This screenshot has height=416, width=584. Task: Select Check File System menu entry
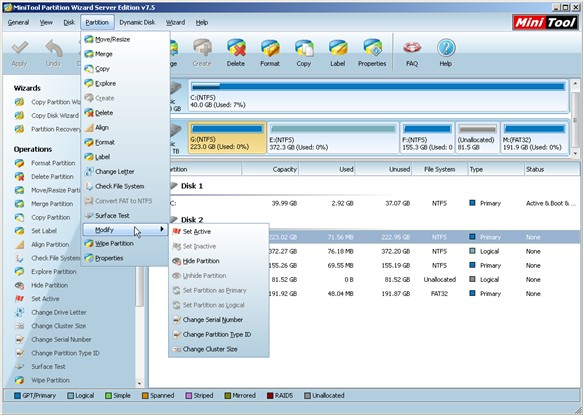(x=125, y=186)
